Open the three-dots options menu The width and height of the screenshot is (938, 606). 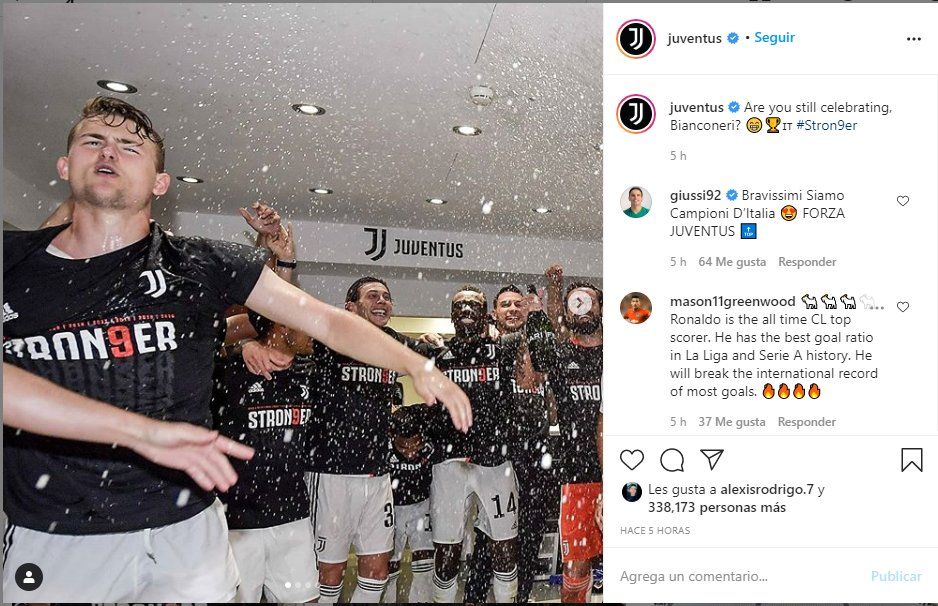pyautogui.click(x=913, y=39)
